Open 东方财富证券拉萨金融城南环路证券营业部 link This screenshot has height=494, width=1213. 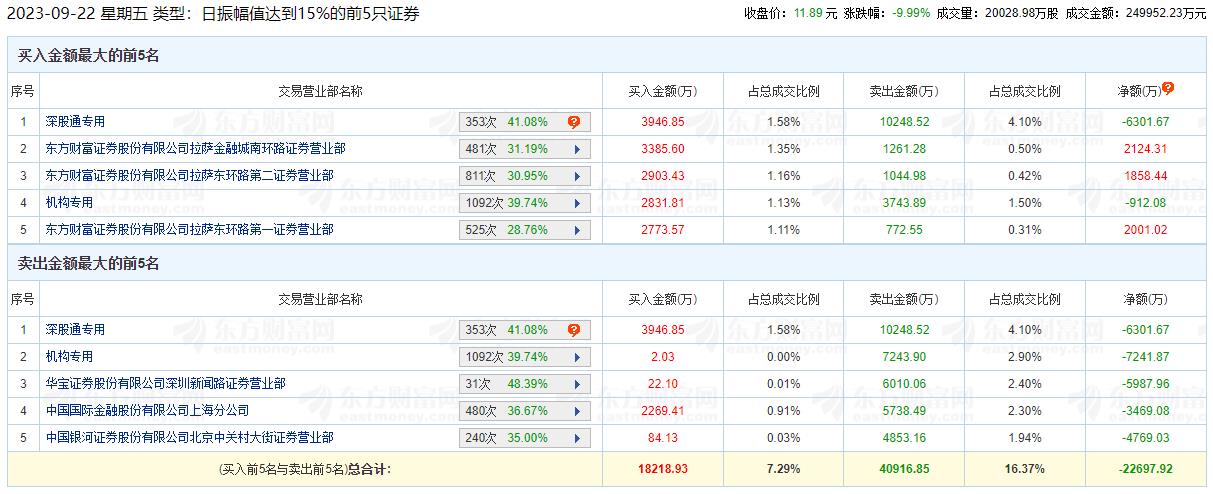(x=196, y=149)
